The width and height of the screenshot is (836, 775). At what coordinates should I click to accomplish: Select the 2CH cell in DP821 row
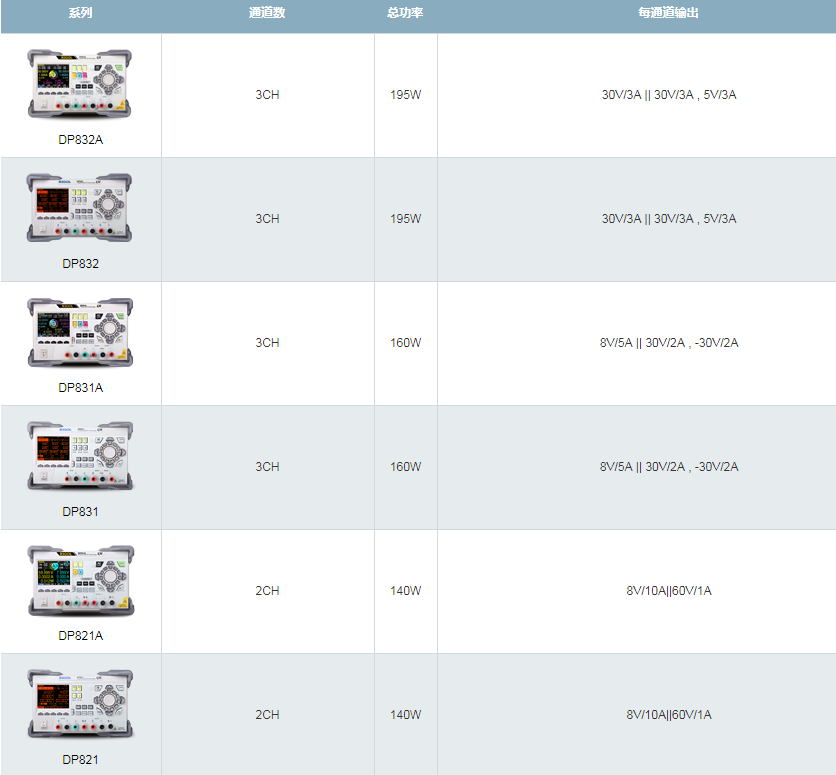(267, 715)
